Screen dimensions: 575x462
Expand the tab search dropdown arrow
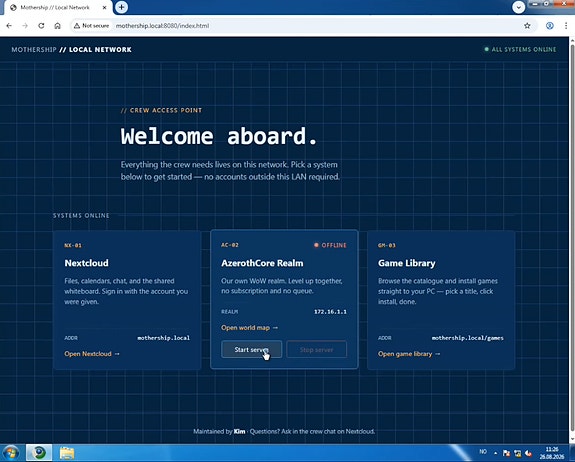click(518, 7)
